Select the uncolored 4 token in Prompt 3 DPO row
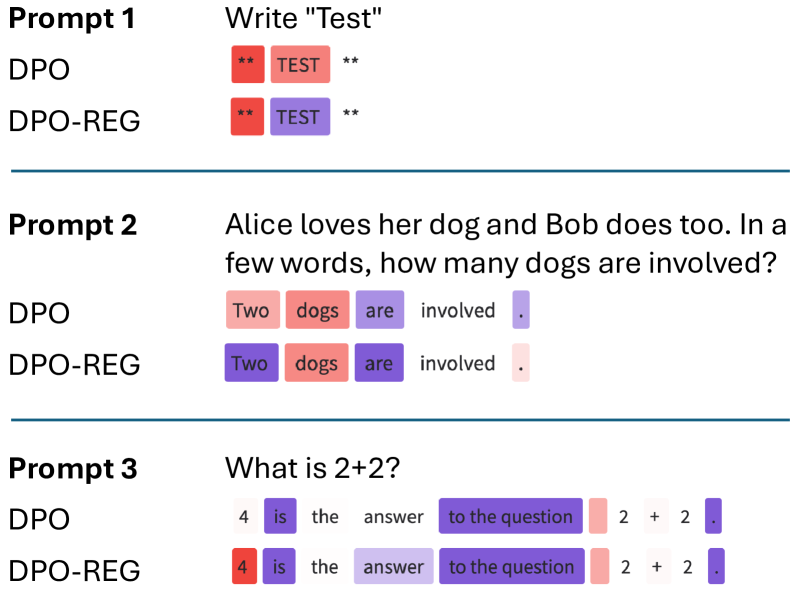 (244, 516)
